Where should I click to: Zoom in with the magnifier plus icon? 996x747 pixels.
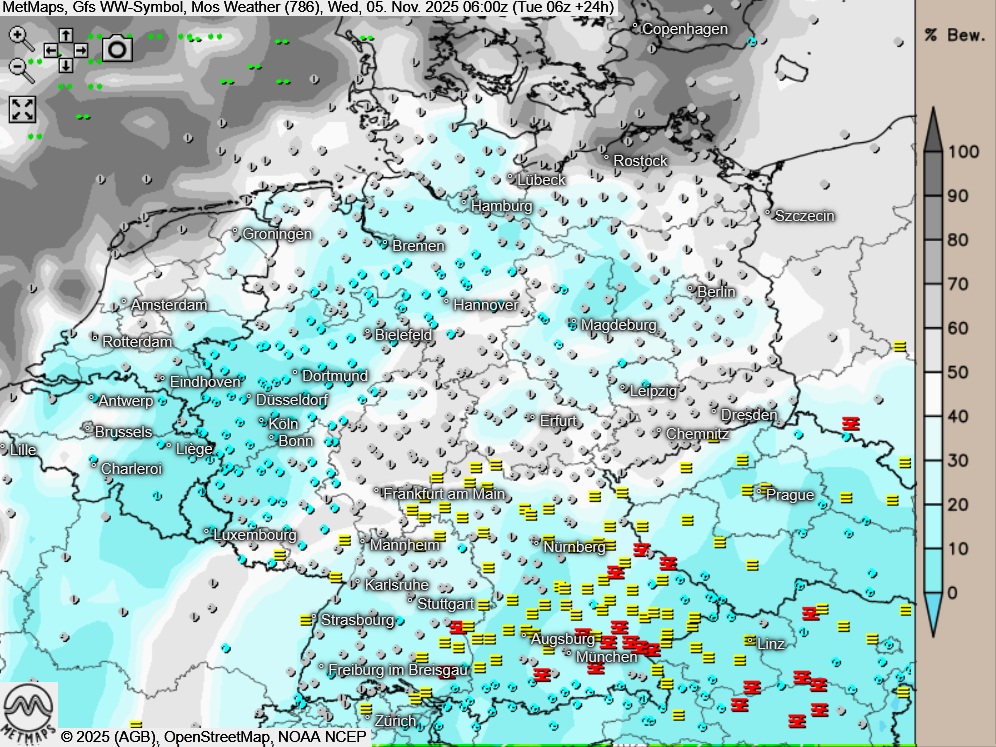[x=20, y=39]
